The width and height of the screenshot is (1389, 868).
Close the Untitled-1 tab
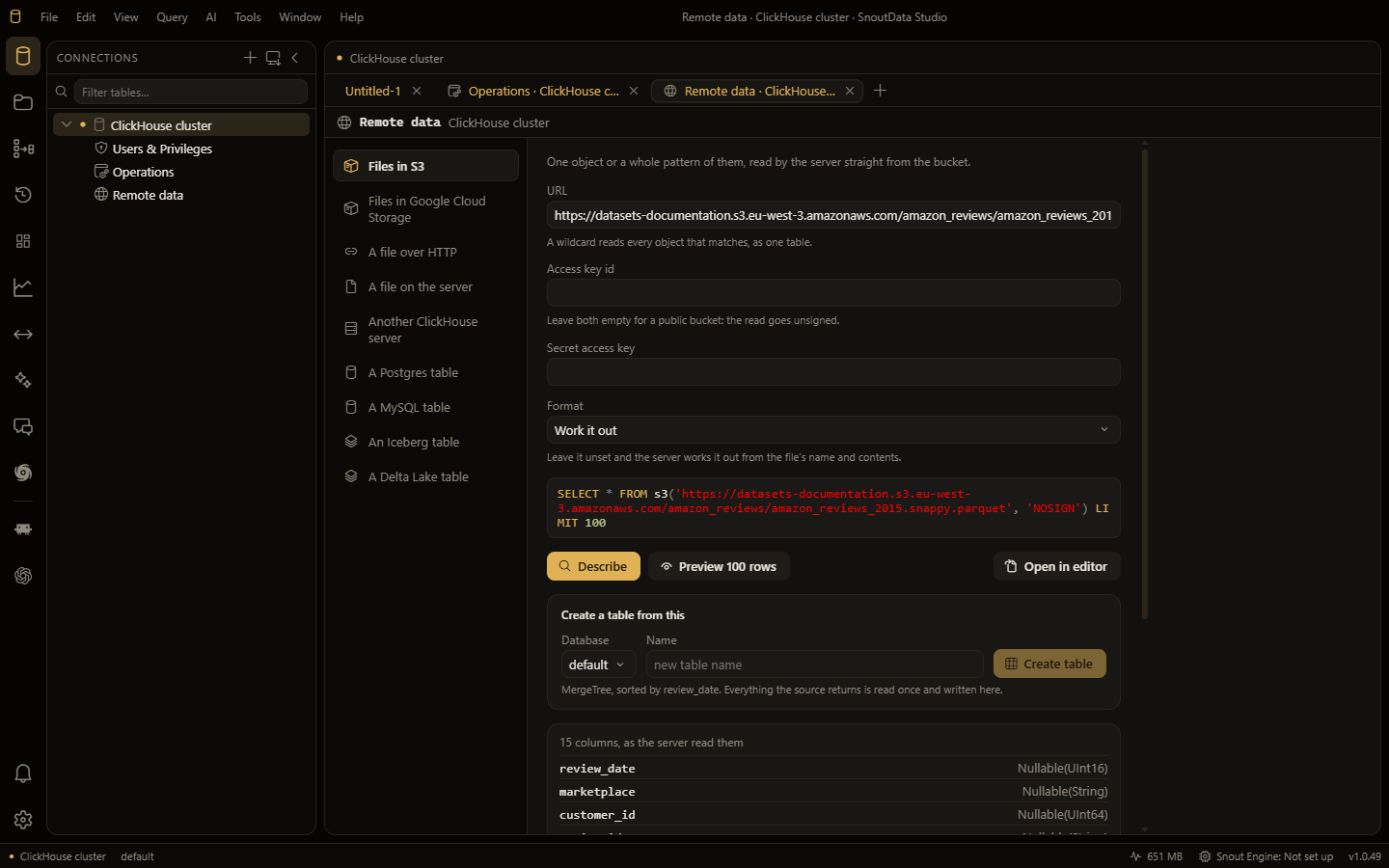tap(417, 91)
